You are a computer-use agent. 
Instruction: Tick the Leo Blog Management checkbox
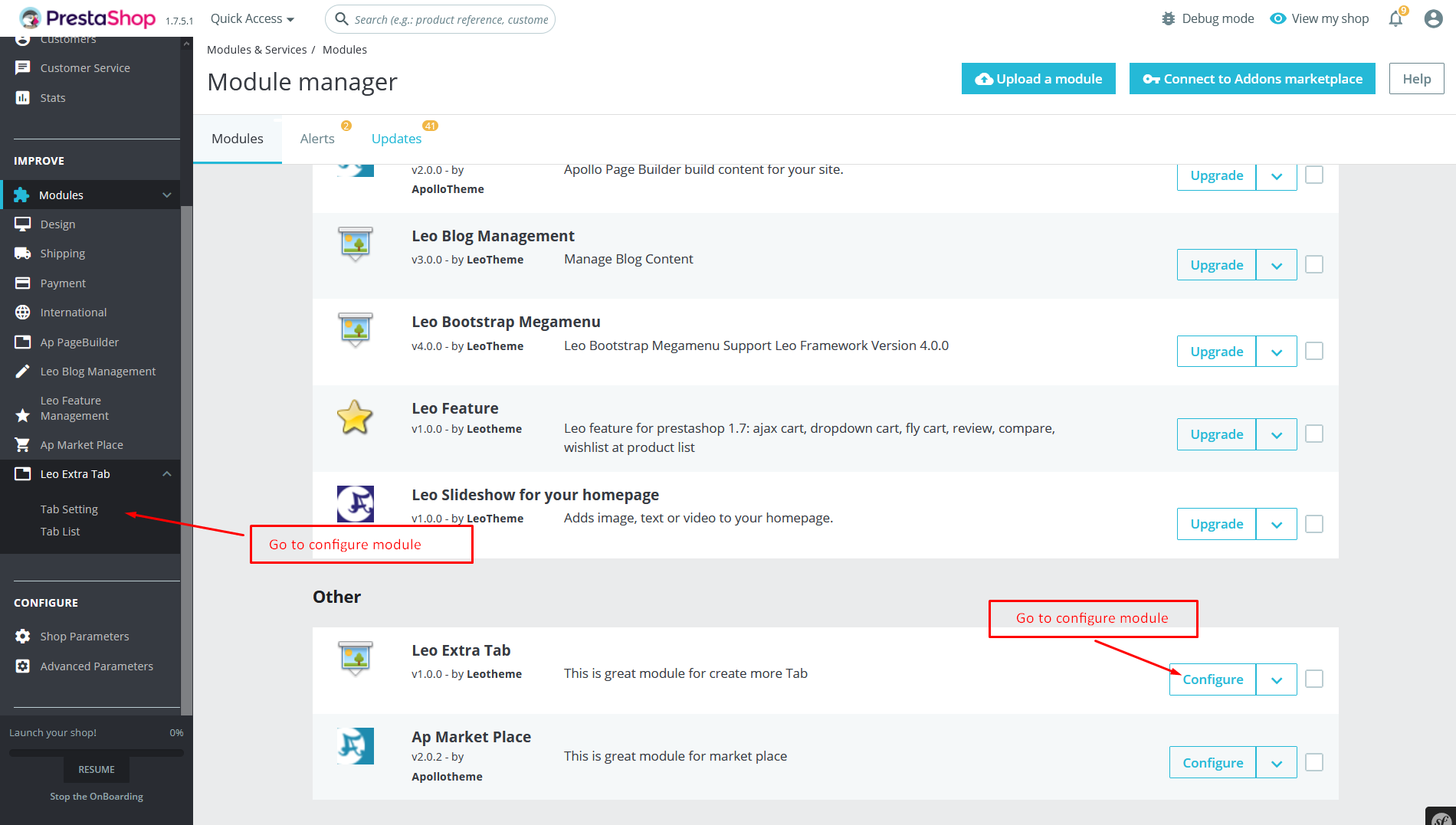[1314, 265]
